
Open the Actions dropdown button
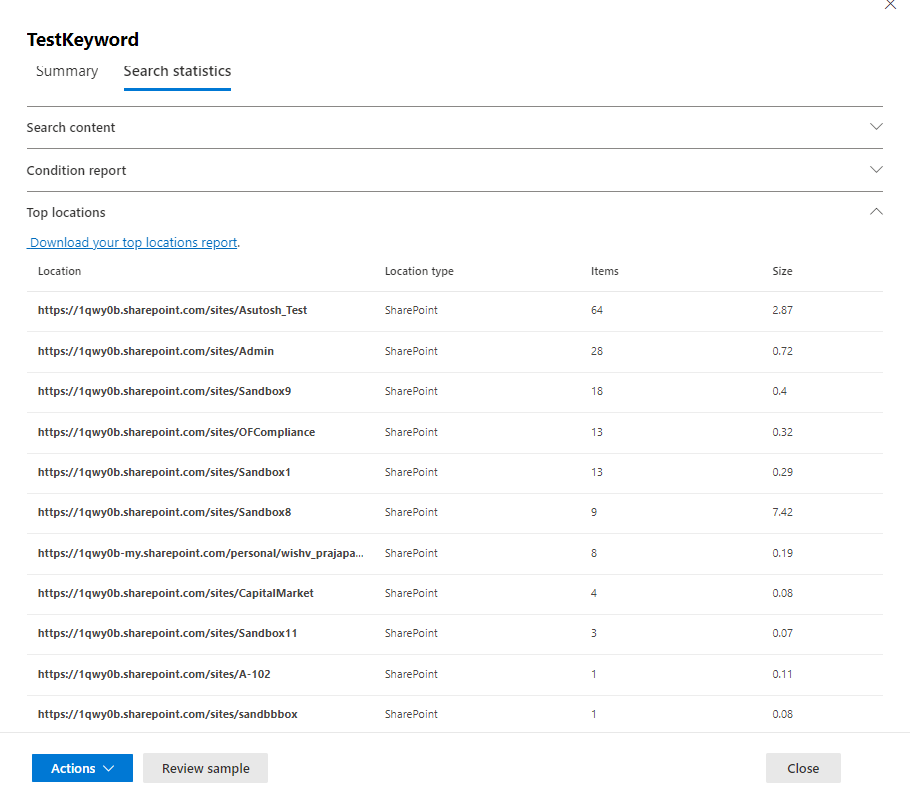(82, 768)
